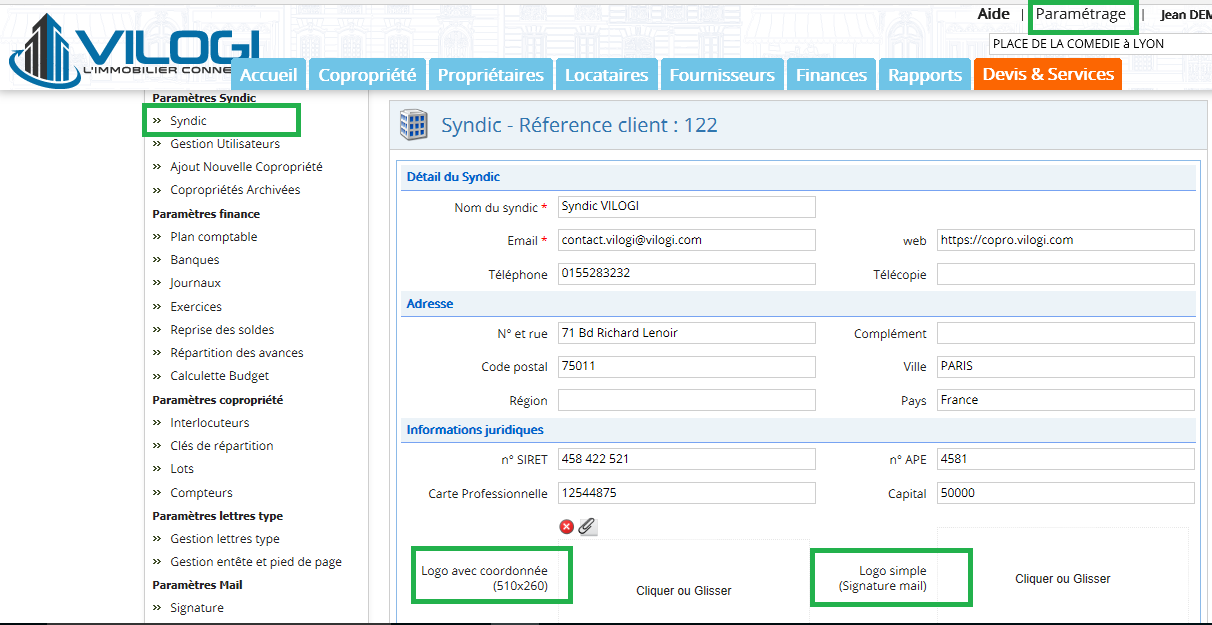
Task: Open Calculette Budget
Action: [x=219, y=376]
